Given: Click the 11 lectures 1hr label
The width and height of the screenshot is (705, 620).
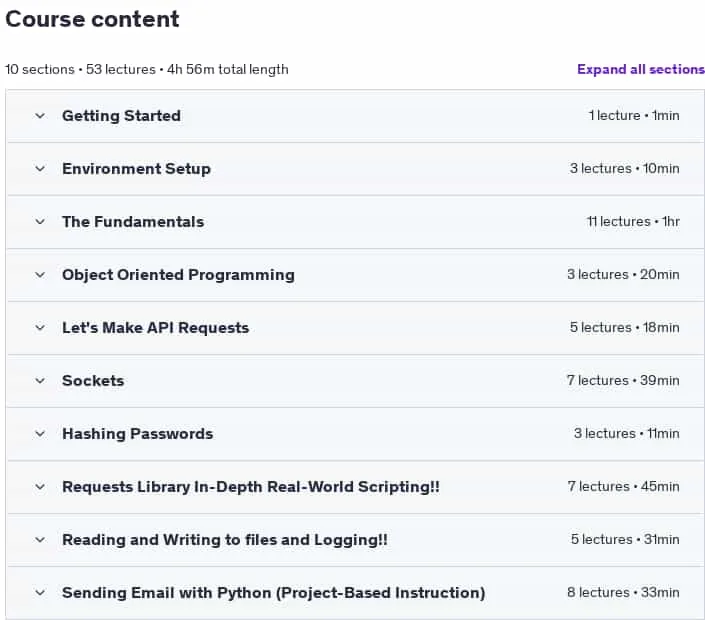Looking at the screenshot, I should (633, 222).
